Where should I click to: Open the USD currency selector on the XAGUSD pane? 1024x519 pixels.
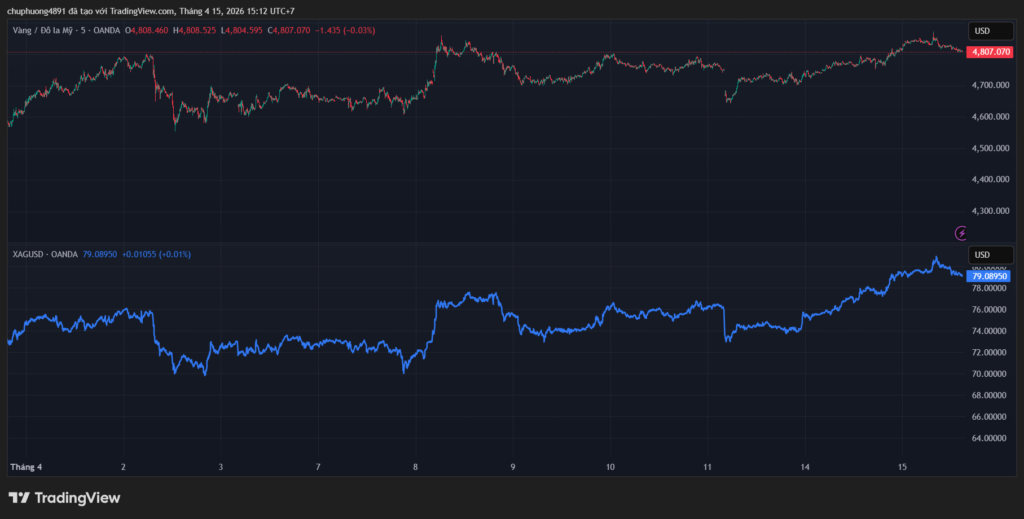[x=983, y=254]
